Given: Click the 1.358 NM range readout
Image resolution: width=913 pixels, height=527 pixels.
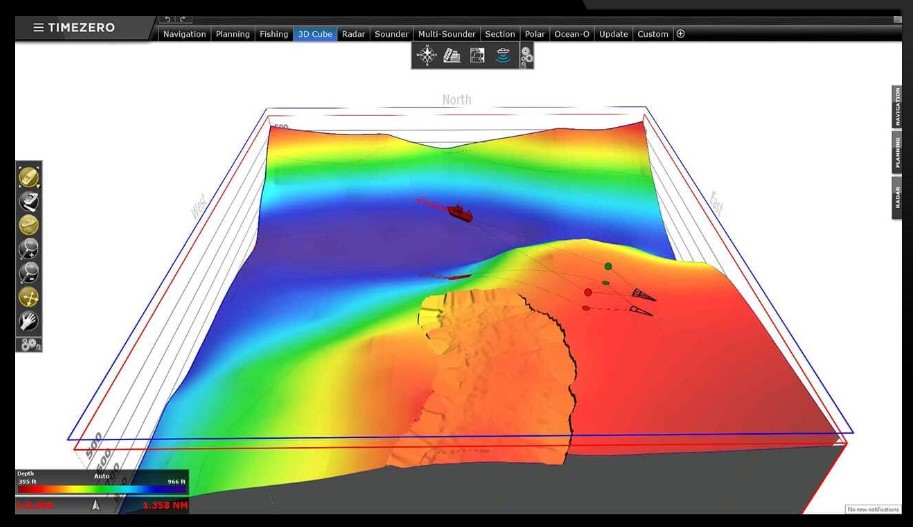Looking at the screenshot, I should coord(165,505).
